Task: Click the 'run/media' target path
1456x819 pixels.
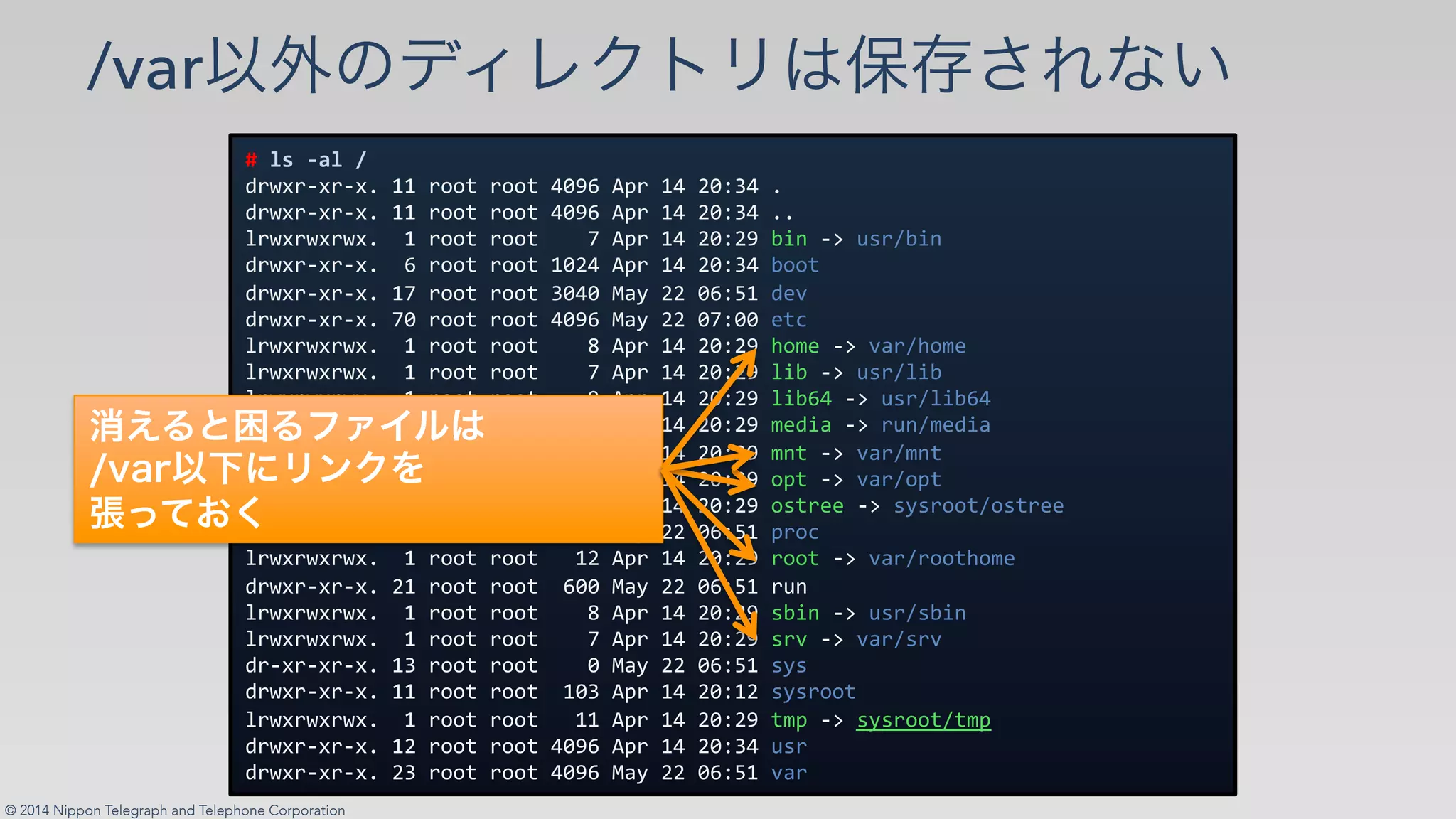Action: click(x=936, y=425)
